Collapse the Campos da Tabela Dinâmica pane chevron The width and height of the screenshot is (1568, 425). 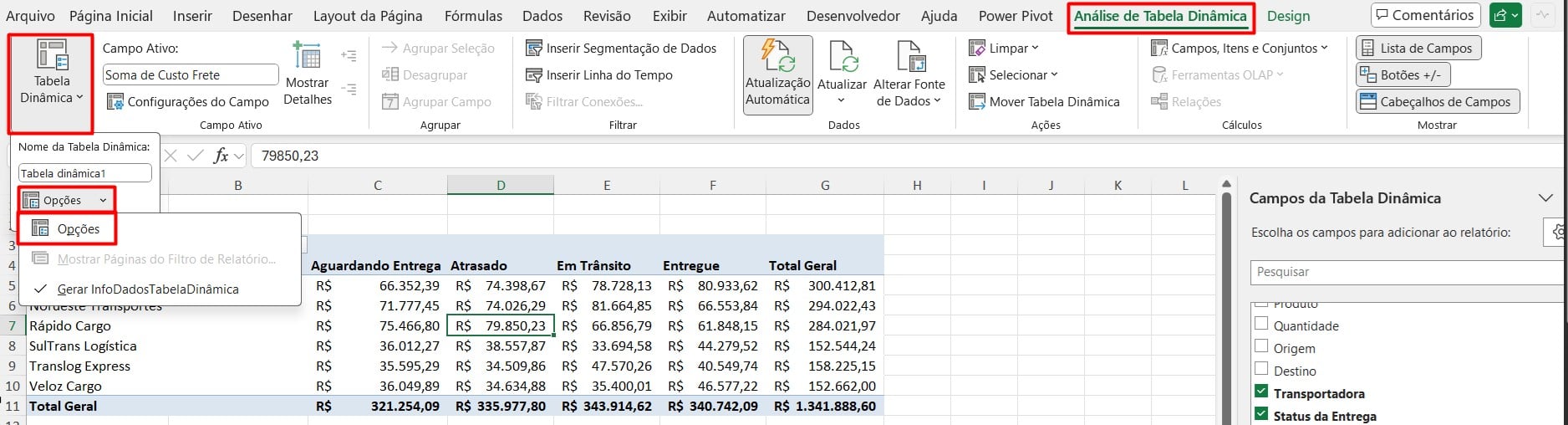pyautogui.click(x=1545, y=198)
